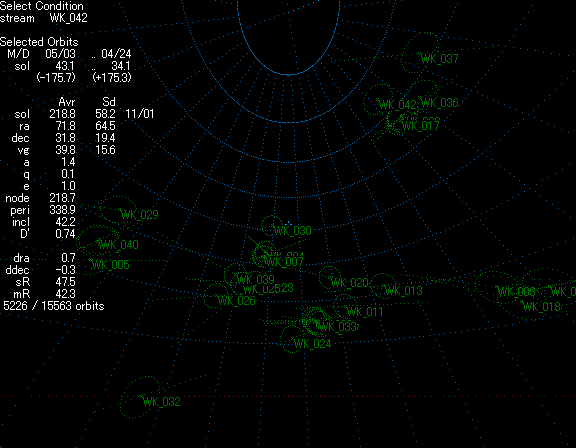The image size is (576, 448).
Task: Click the WK_007 radiant label
Action: tap(284, 262)
